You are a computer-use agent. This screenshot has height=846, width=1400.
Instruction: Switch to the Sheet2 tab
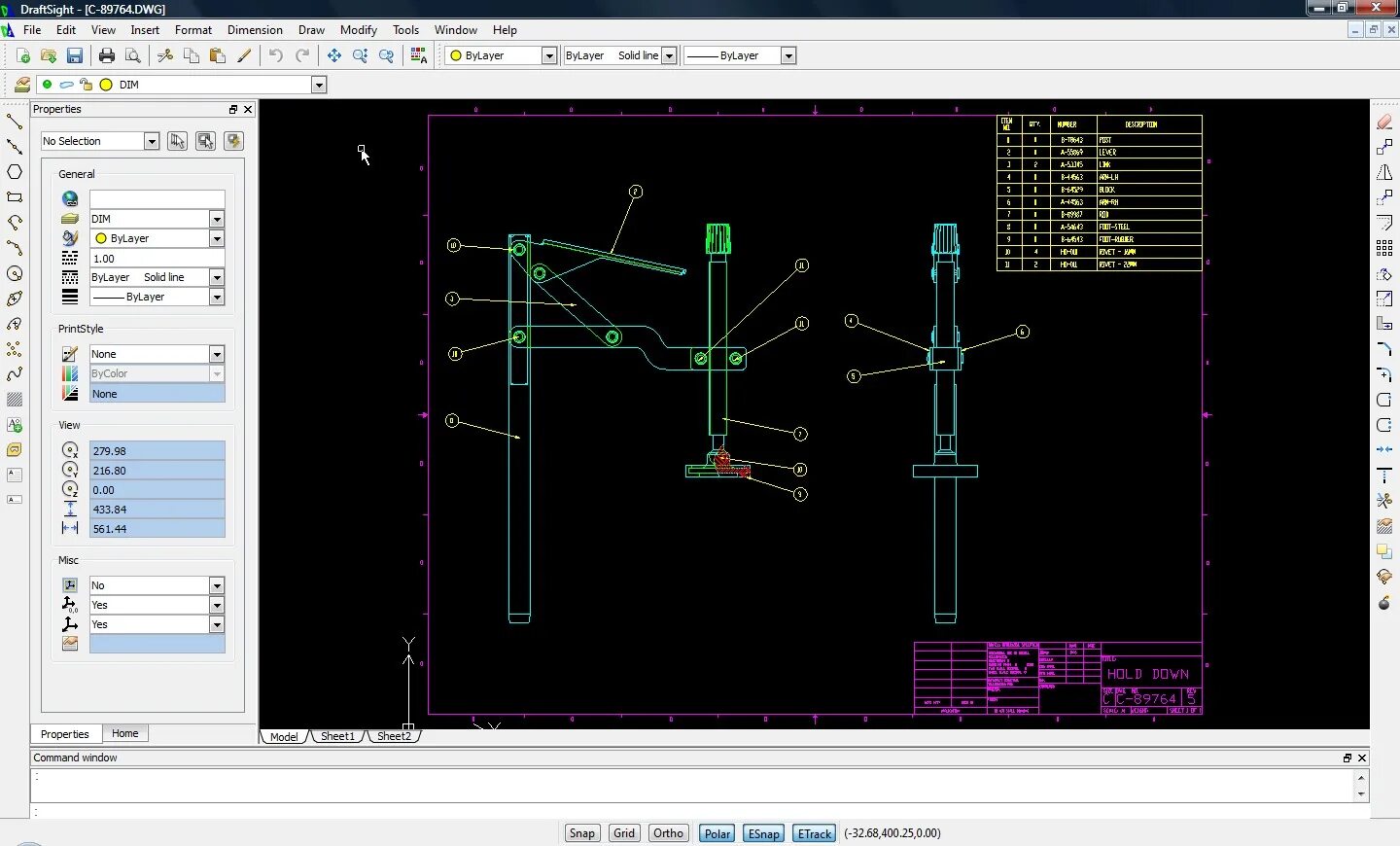[x=394, y=736]
